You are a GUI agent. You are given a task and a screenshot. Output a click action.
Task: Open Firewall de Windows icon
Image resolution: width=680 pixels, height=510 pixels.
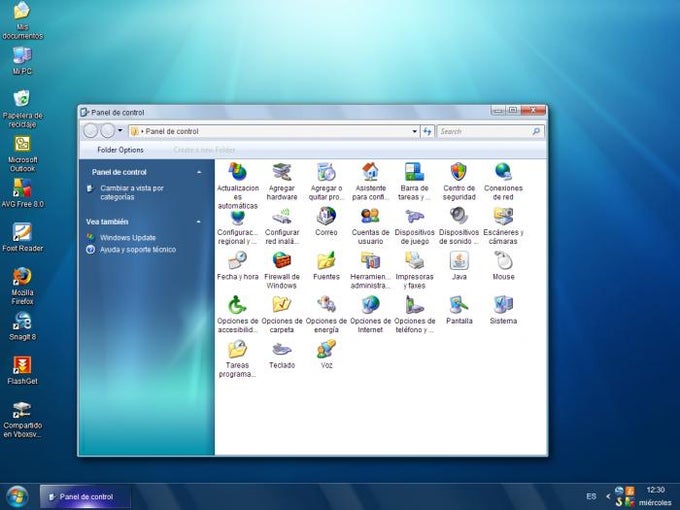click(282, 261)
